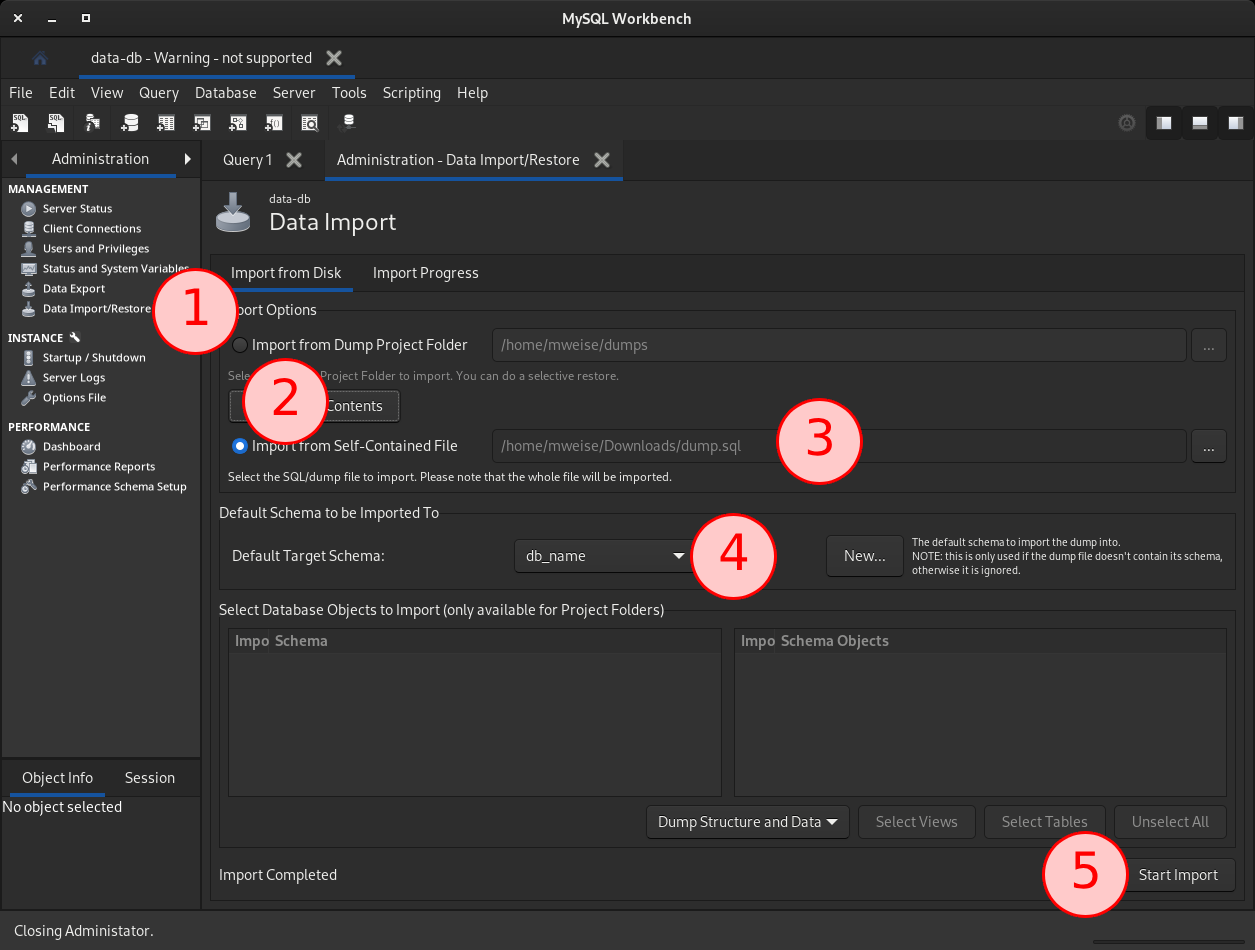Open the Database menu
Image resolution: width=1255 pixels, height=950 pixels.
(225, 93)
